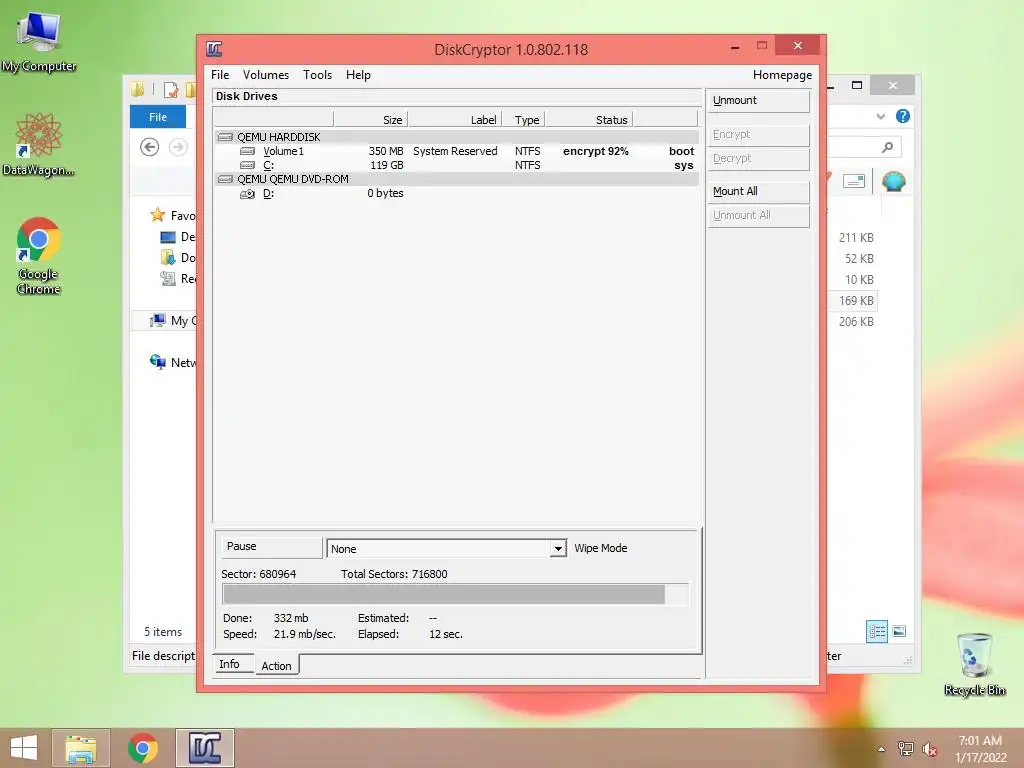1024x768 pixels.
Task: Click the 'Total Sectors: 716800' text
Action: coord(394,575)
